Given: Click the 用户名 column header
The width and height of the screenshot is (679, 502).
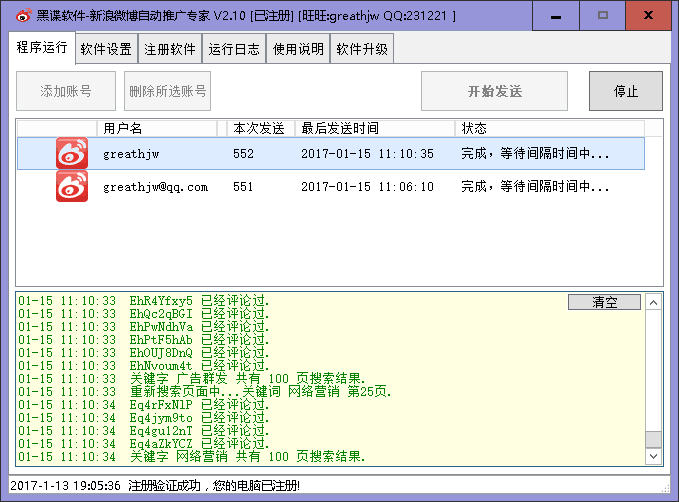Looking at the screenshot, I should pyautogui.click(x=157, y=128).
